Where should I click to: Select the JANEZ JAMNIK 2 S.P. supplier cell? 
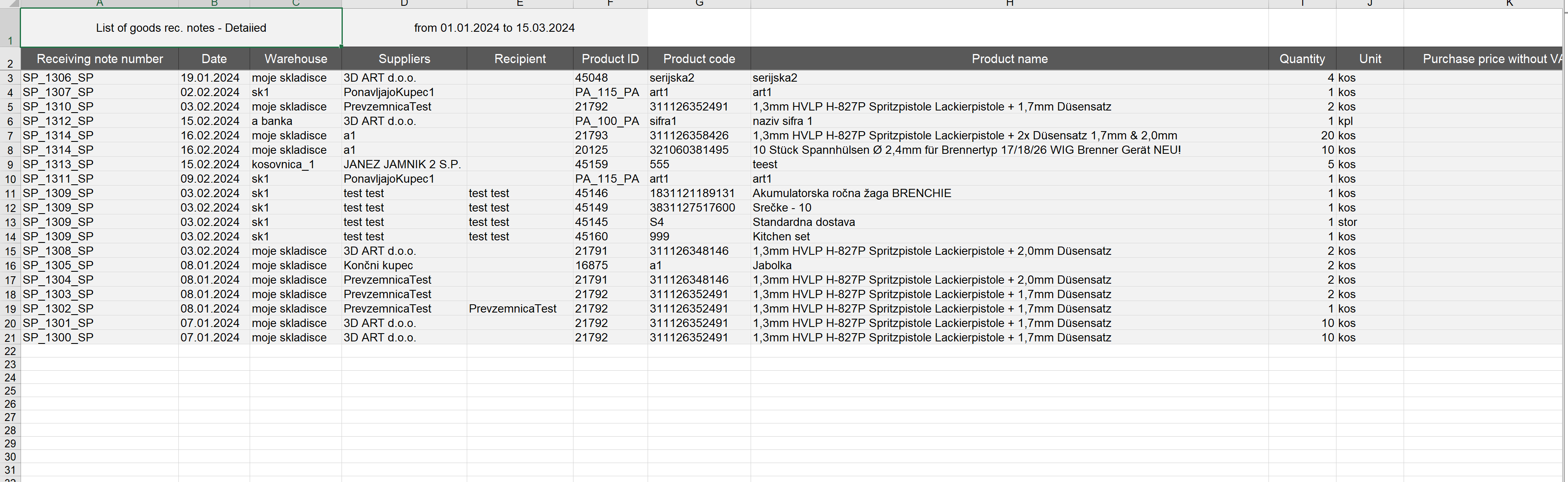pyautogui.click(x=402, y=165)
